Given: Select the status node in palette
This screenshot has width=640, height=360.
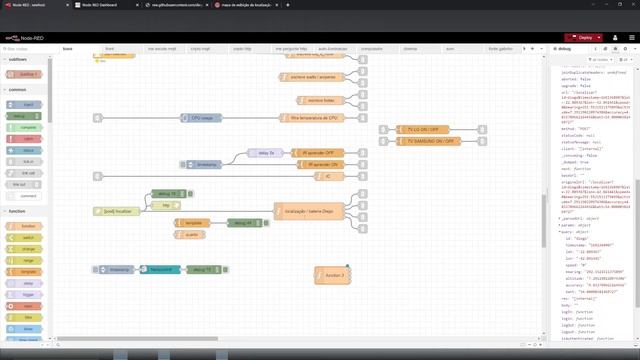Looking at the screenshot, I should click(x=24, y=151).
